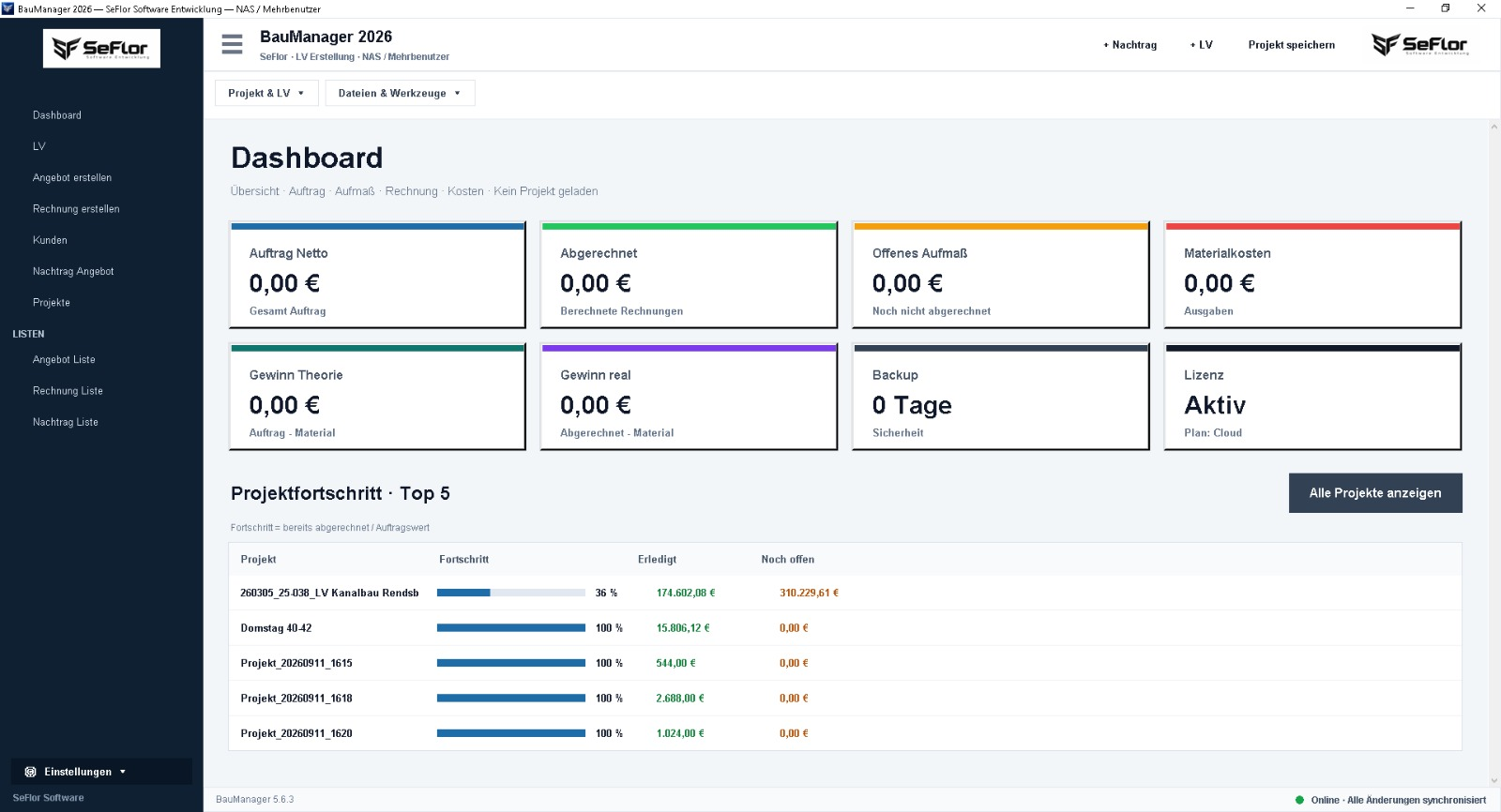The width and height of the screenshot is (1501, 812).
Task: Click the Dashboard heading
Action: [307, 158]
